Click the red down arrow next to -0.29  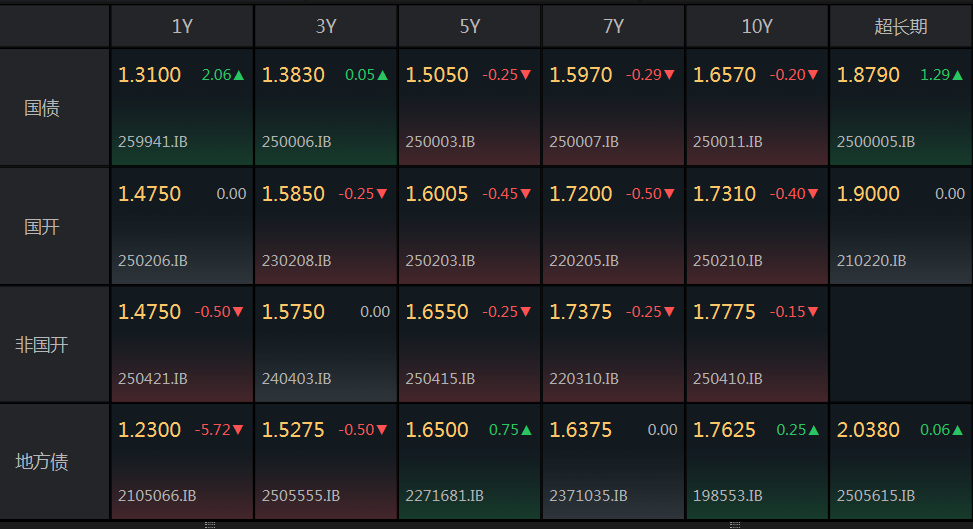[x=670, y=75]
